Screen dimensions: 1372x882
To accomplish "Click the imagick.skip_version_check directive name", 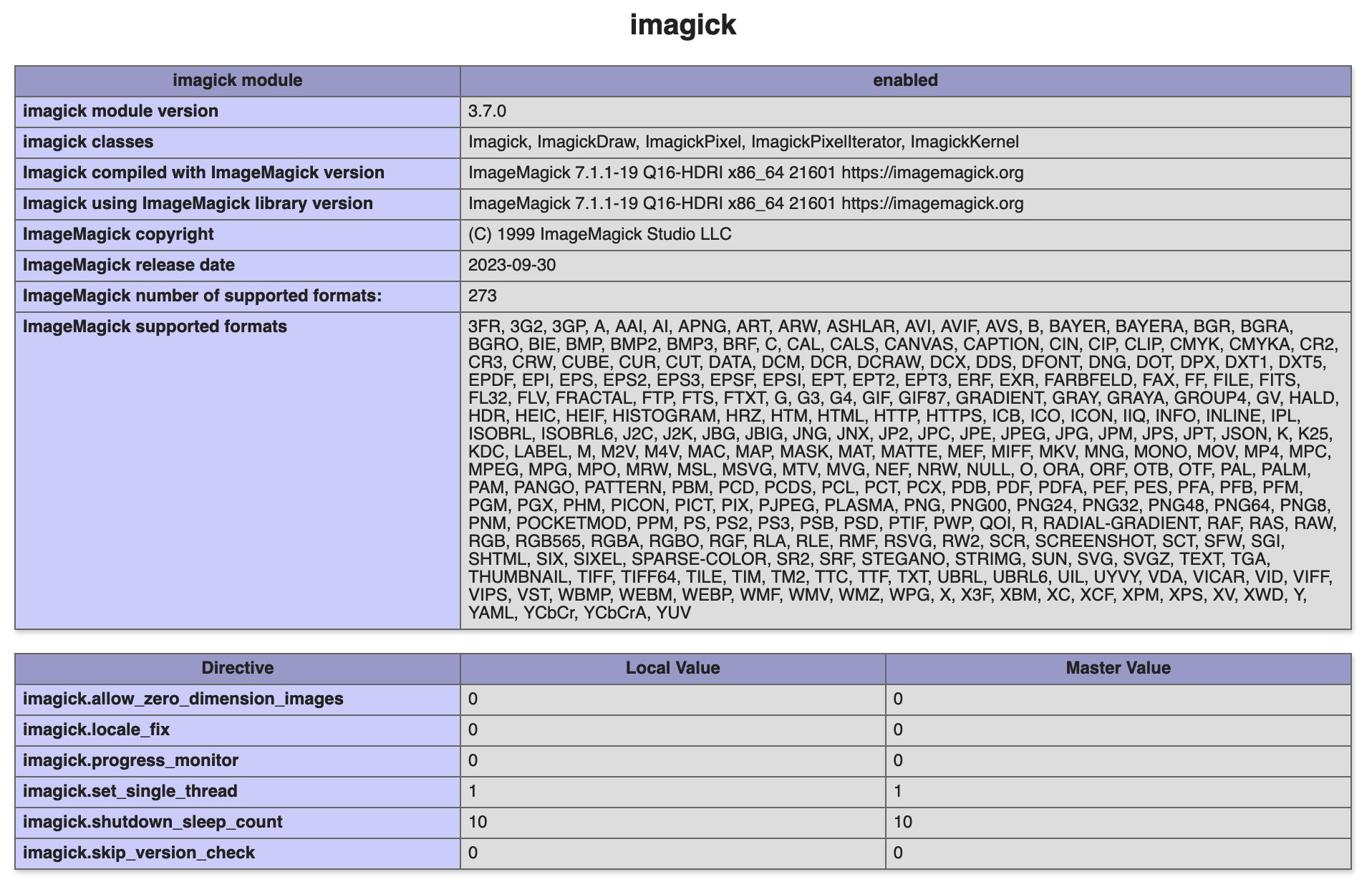I will pyautogui.click(x=139, y=853).
